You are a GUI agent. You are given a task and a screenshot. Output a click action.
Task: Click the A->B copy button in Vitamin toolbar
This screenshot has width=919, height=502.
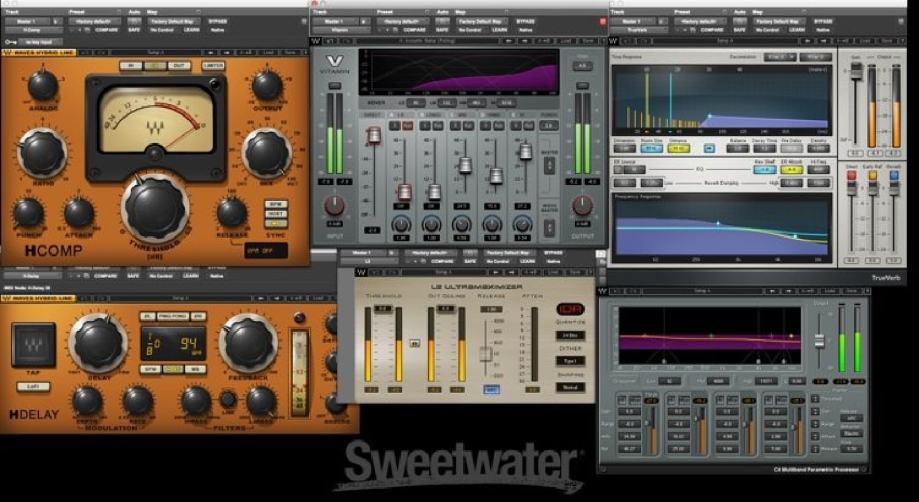coord(543,41)
